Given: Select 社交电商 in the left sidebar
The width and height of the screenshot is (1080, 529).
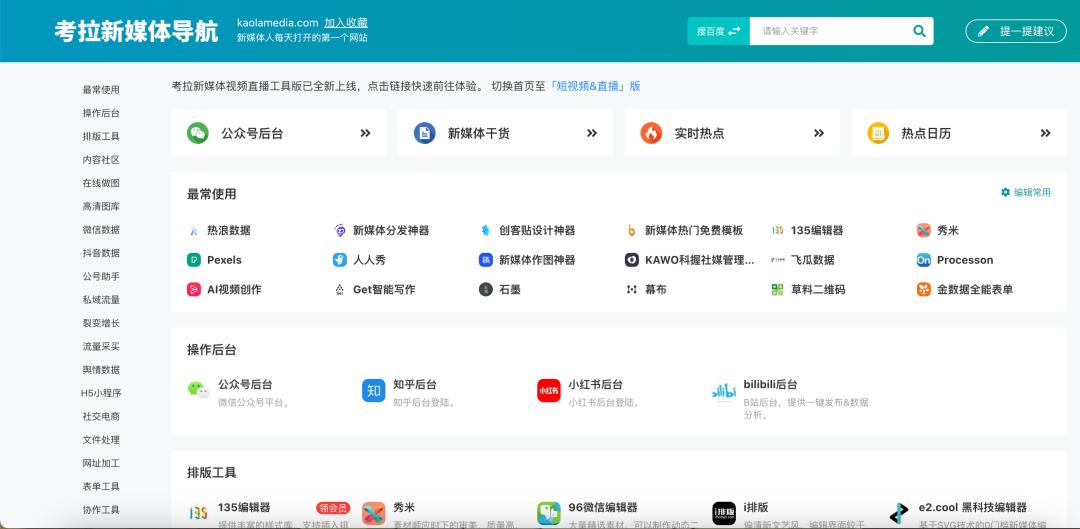Looking at the screenshot, I should tap(101, 417).
